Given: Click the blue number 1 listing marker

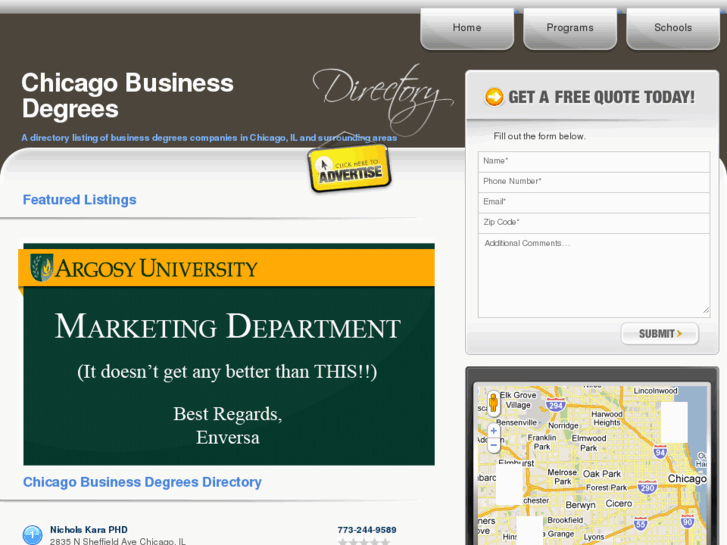Looking at the screenshot, I should click(x=32, y=535).
